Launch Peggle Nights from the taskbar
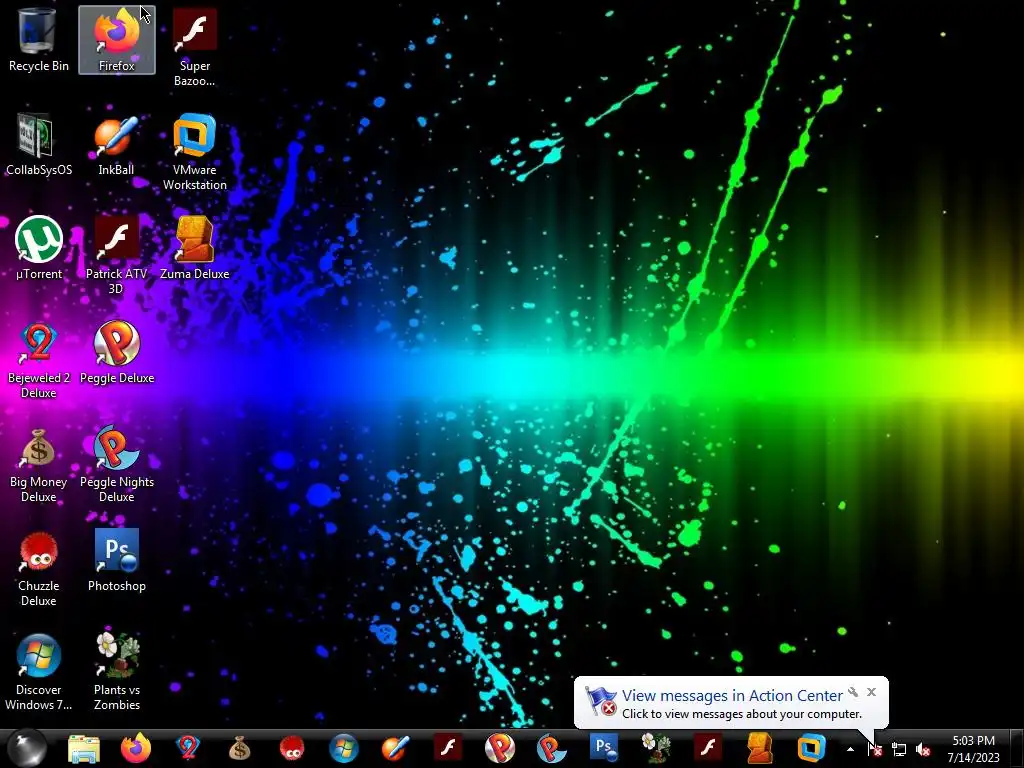This screenshot has width=1024, height=768. 552,748
